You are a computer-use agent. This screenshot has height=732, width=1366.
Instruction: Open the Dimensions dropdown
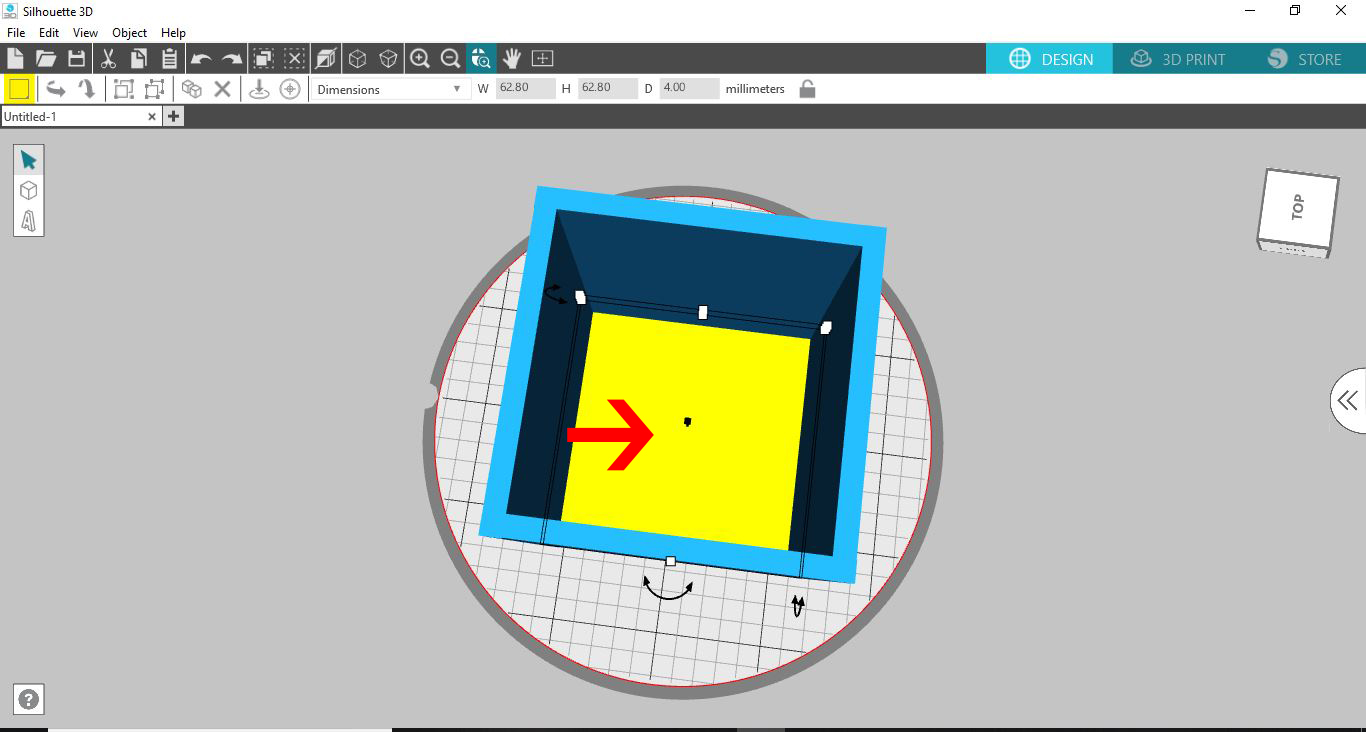point(390,89)
